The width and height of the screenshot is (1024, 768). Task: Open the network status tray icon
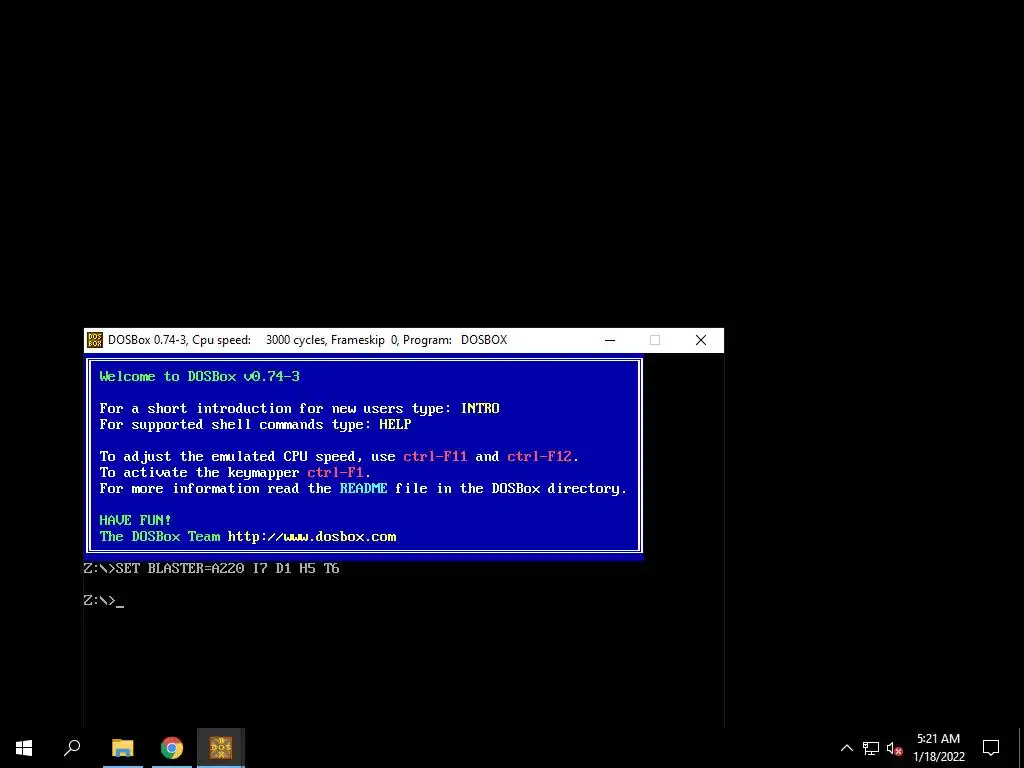871,748
